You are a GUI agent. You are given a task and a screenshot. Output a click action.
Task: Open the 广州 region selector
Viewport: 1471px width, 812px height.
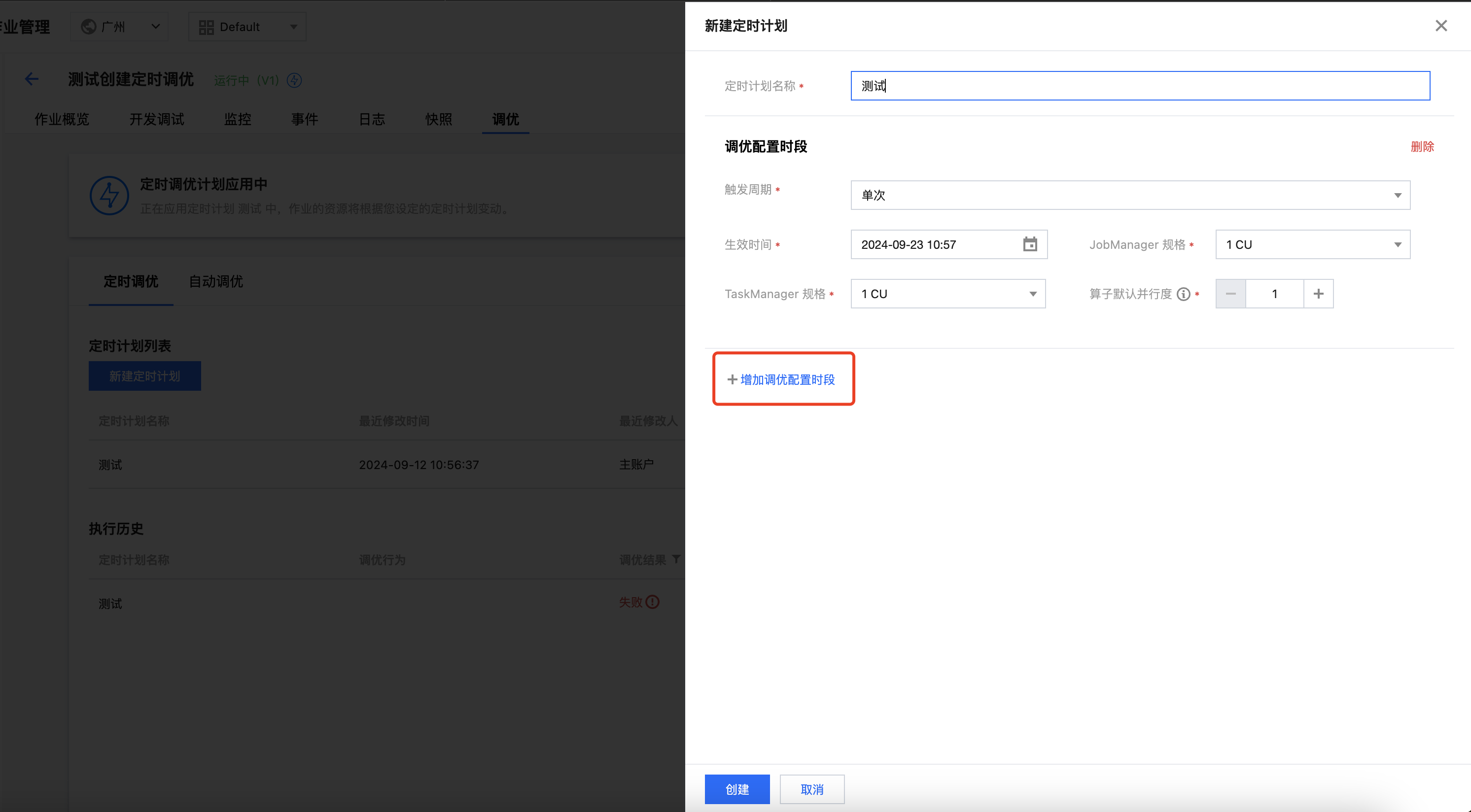point(119,27)
